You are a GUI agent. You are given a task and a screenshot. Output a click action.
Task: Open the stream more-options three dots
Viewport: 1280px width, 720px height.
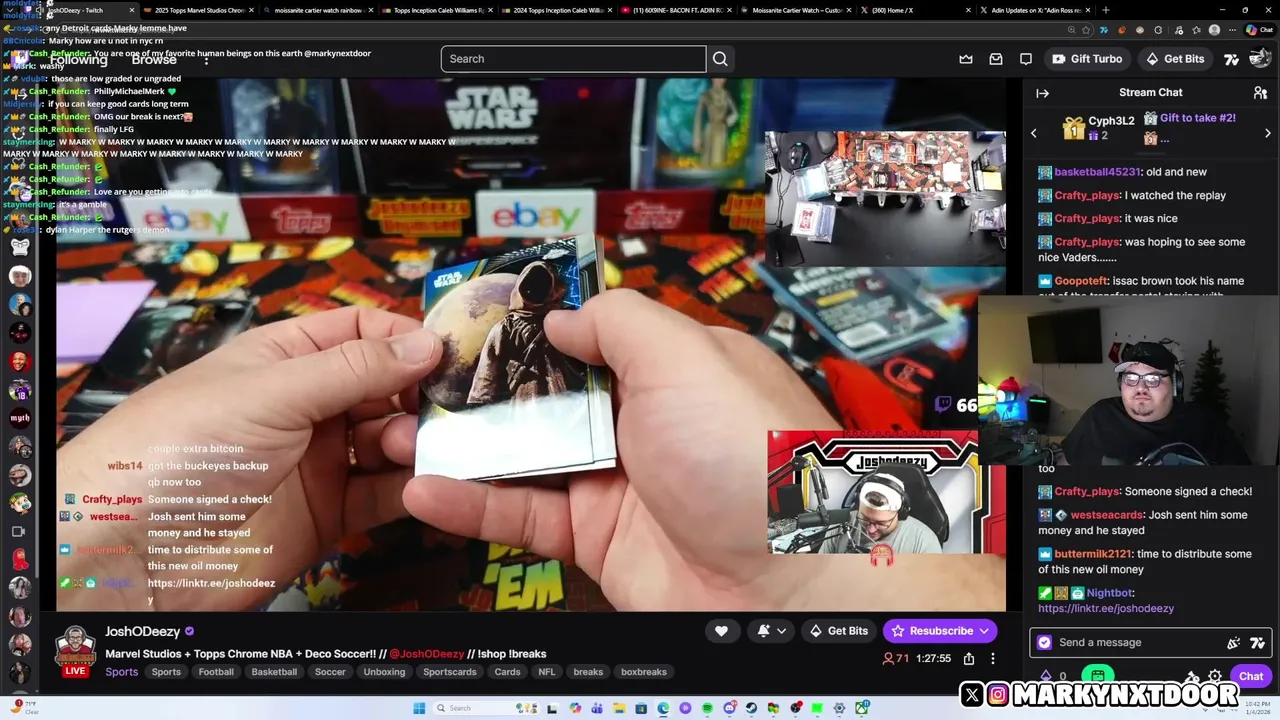(993, 658)
